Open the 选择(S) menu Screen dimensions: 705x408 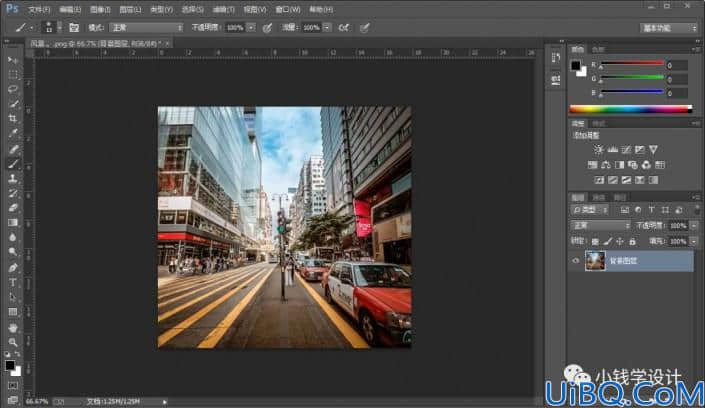point(192,9)
